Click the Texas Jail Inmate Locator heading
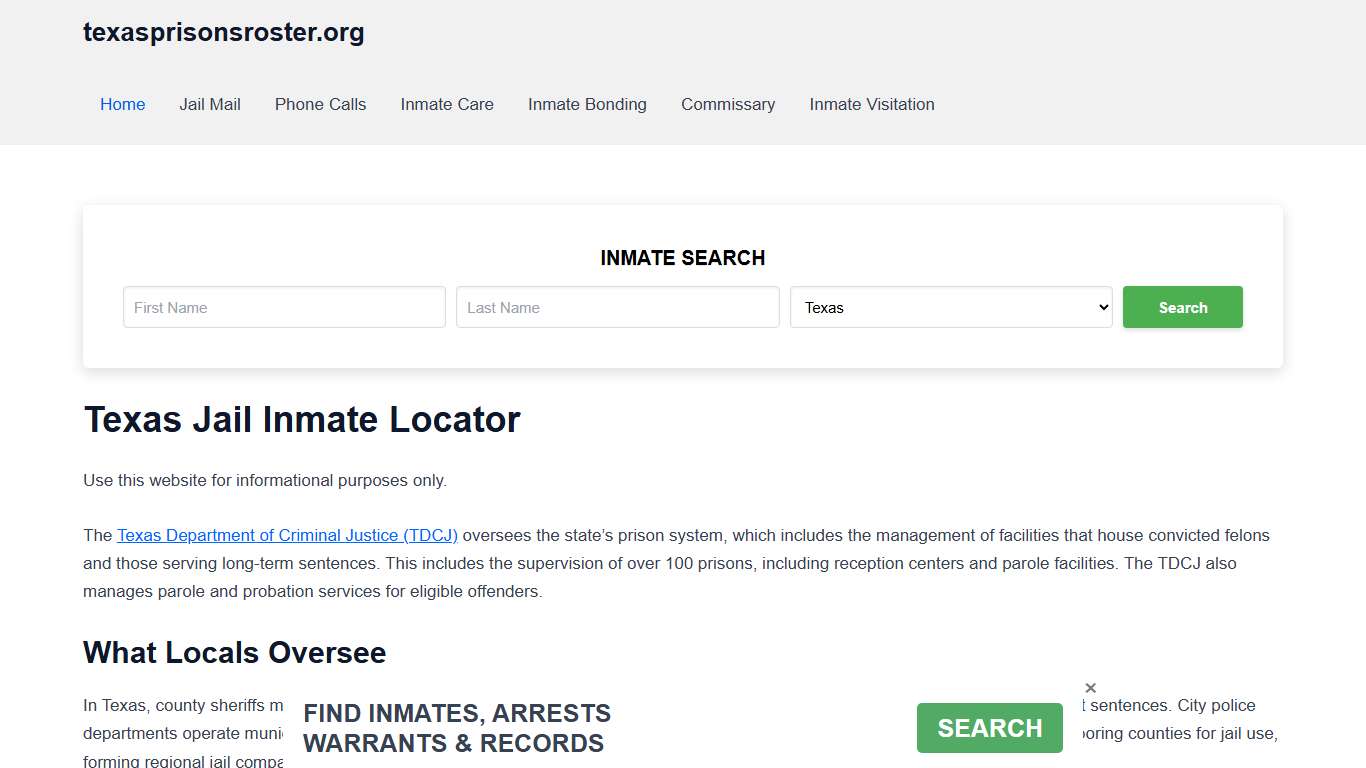Image resolution: width=1366 pixels, height=768 pixels. (x=301, y=420)
